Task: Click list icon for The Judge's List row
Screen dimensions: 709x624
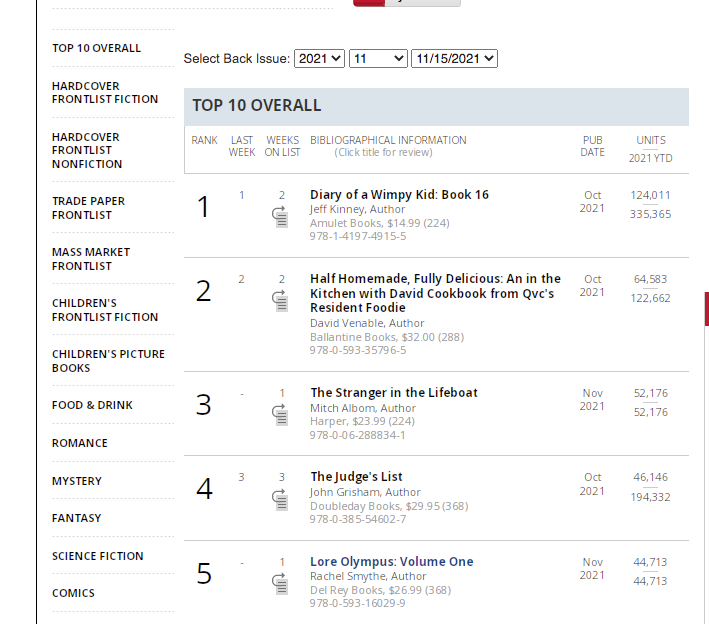Action: tap(280, 500)
